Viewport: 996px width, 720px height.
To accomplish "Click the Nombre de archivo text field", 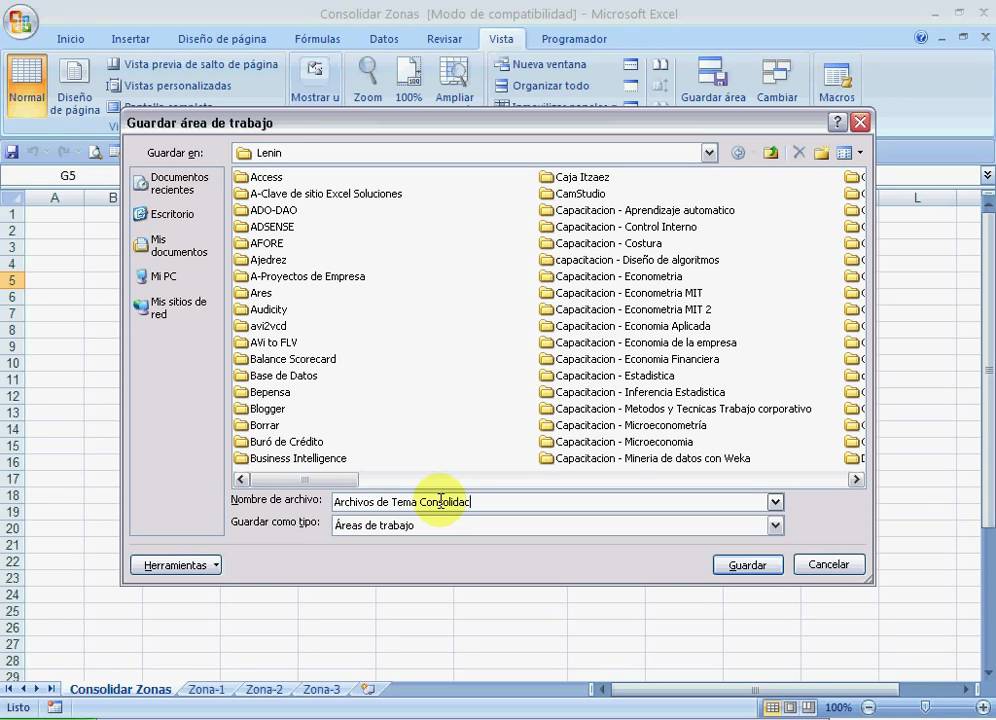I will pyautogui.click(x=550, y=502).
